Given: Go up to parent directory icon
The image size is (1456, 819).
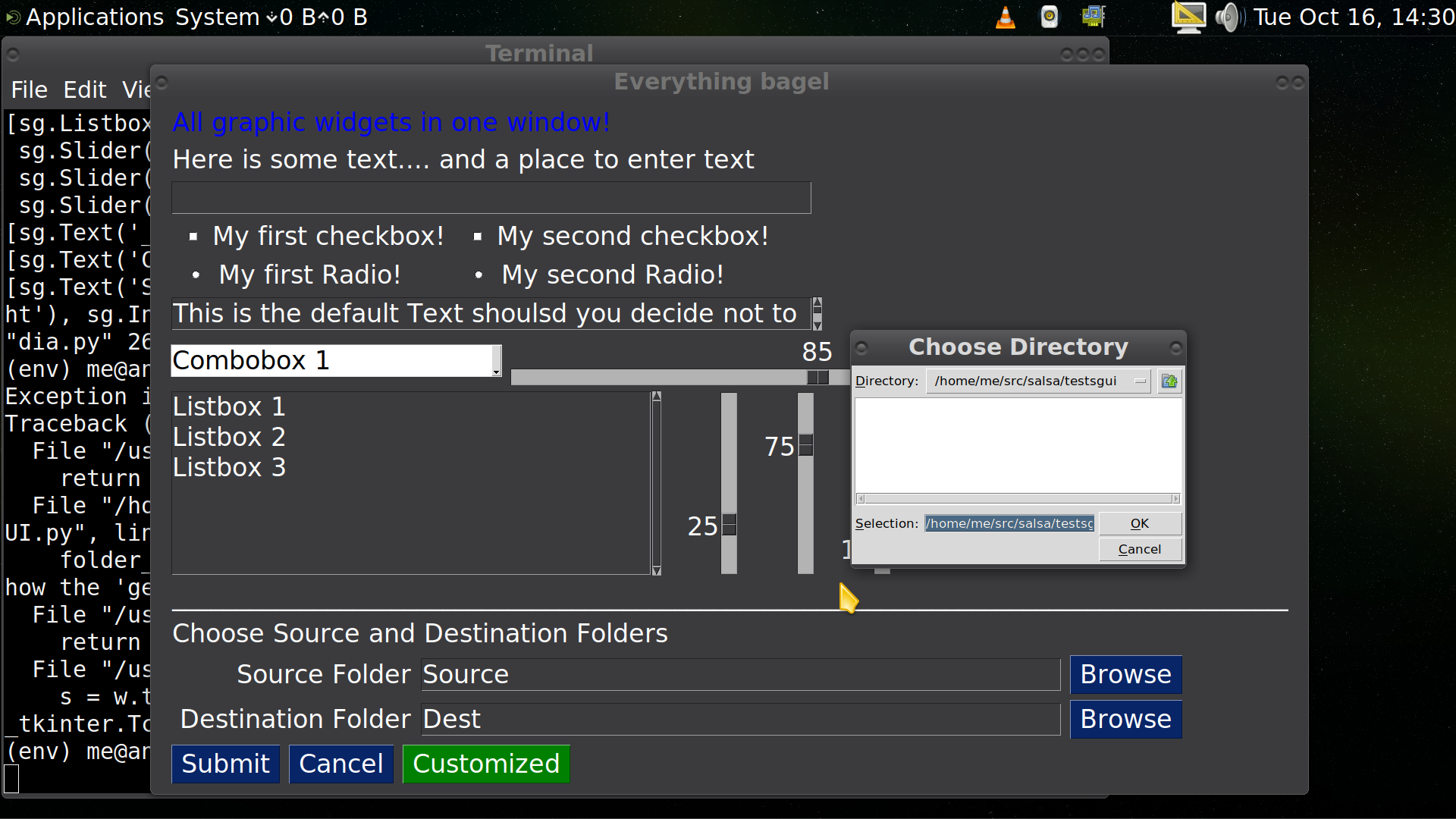Looking at the screenshot, I should [x=1169, y=381].
